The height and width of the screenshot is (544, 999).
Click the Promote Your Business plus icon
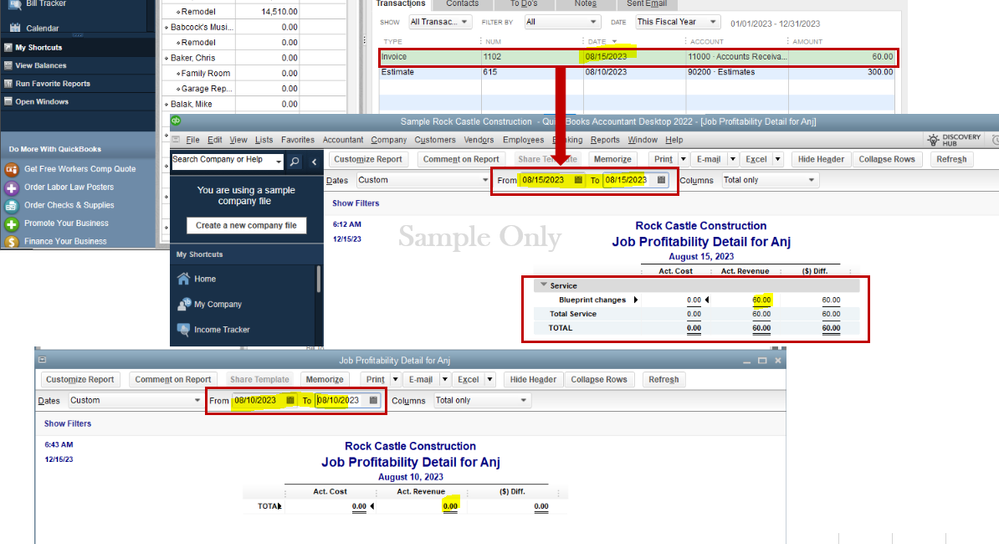click(x=11, y=224)
